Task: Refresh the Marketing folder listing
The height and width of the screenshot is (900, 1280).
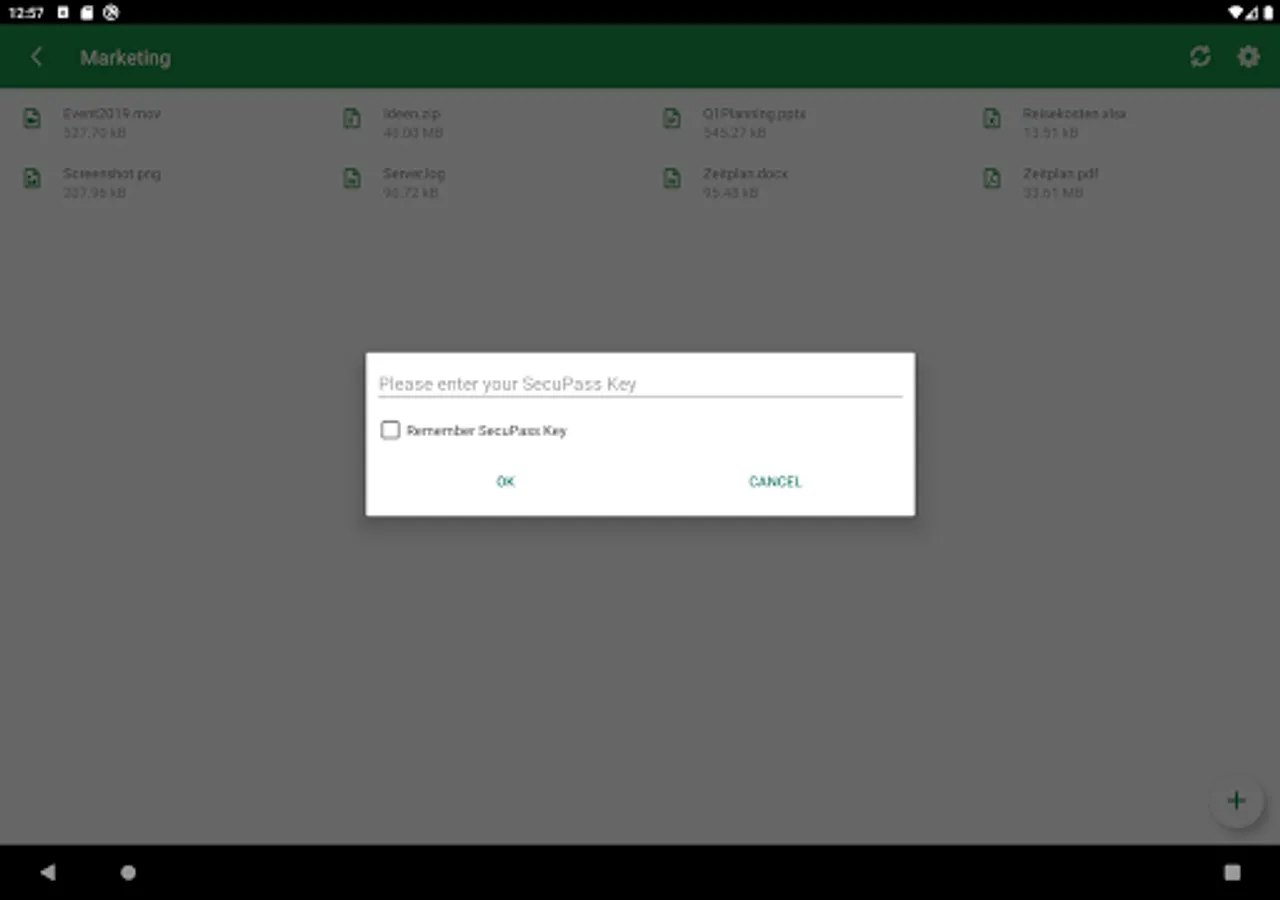Action: [1200, 57]
